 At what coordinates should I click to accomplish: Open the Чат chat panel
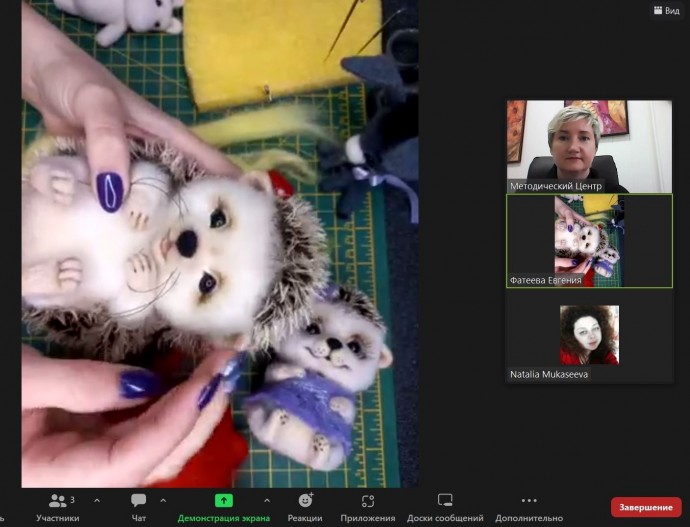(138, 506)
